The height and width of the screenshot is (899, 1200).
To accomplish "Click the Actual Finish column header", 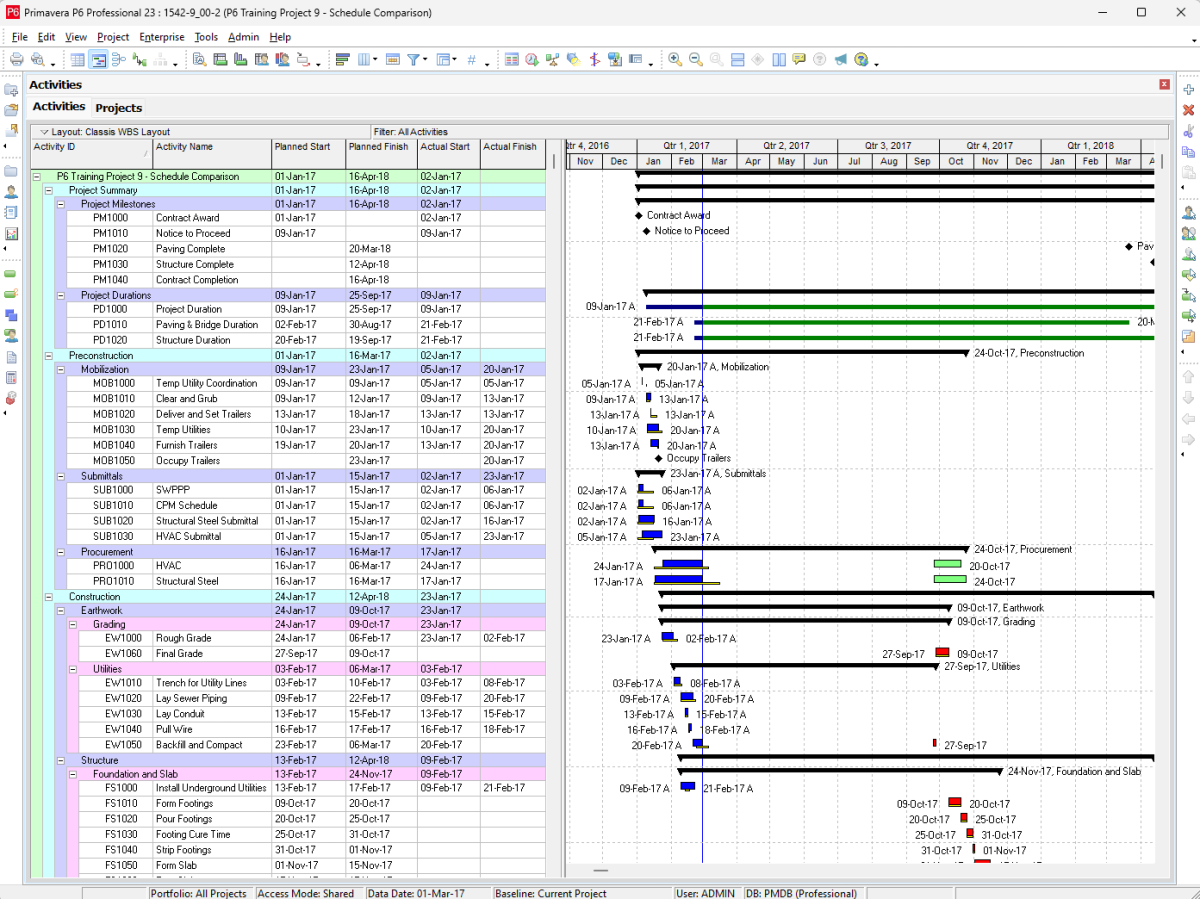I will click(x=513, y=154).
